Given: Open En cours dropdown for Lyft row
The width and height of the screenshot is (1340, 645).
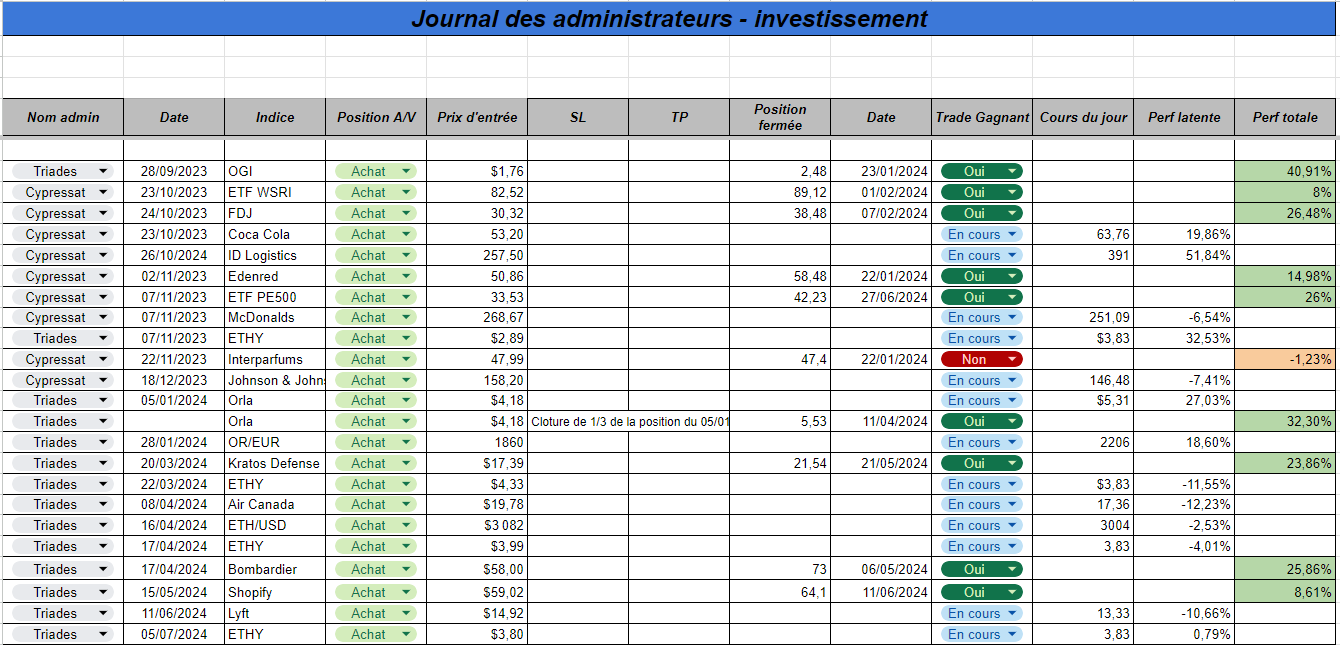Looking at the screenshot, I should tap(982, 613).
